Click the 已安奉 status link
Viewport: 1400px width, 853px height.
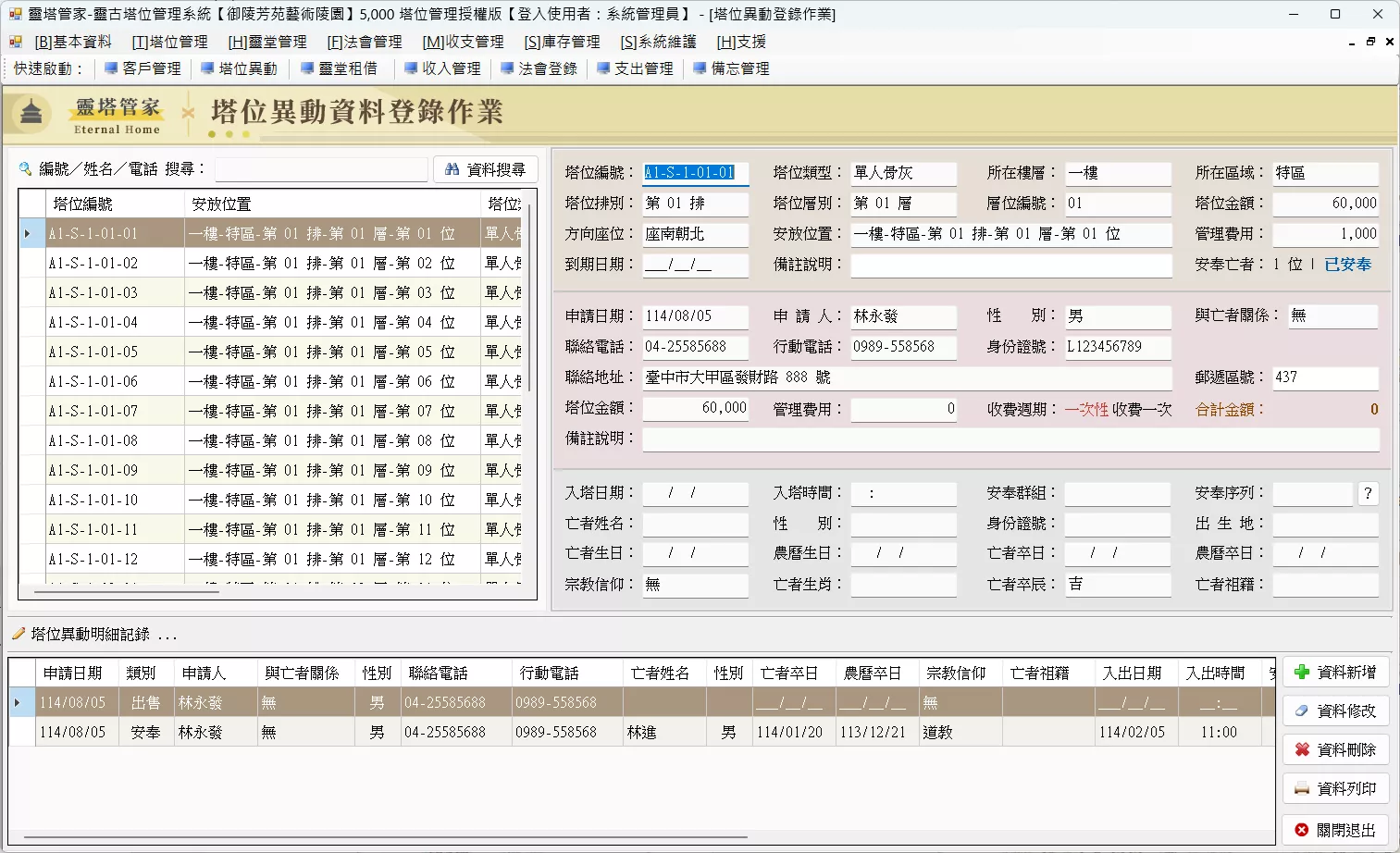pos(1348,265)
